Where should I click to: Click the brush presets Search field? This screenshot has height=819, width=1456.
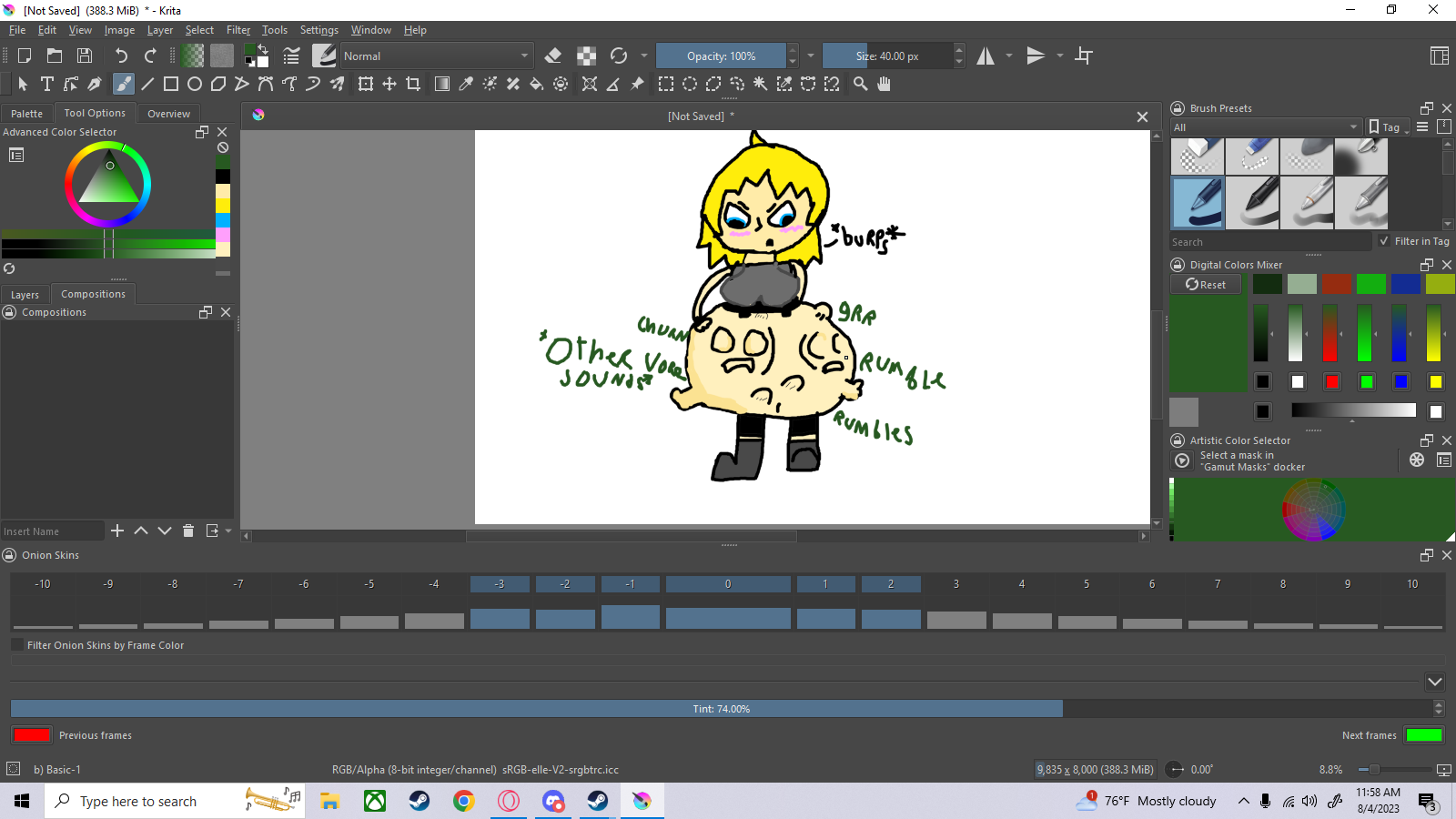click(x=1270, y=242)
